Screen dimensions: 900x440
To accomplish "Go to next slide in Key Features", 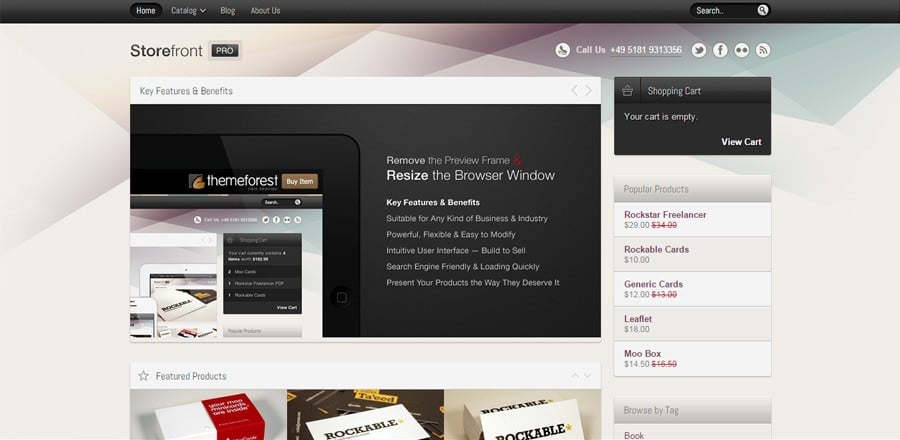I will pyautogui.click(x=588, y=91).
